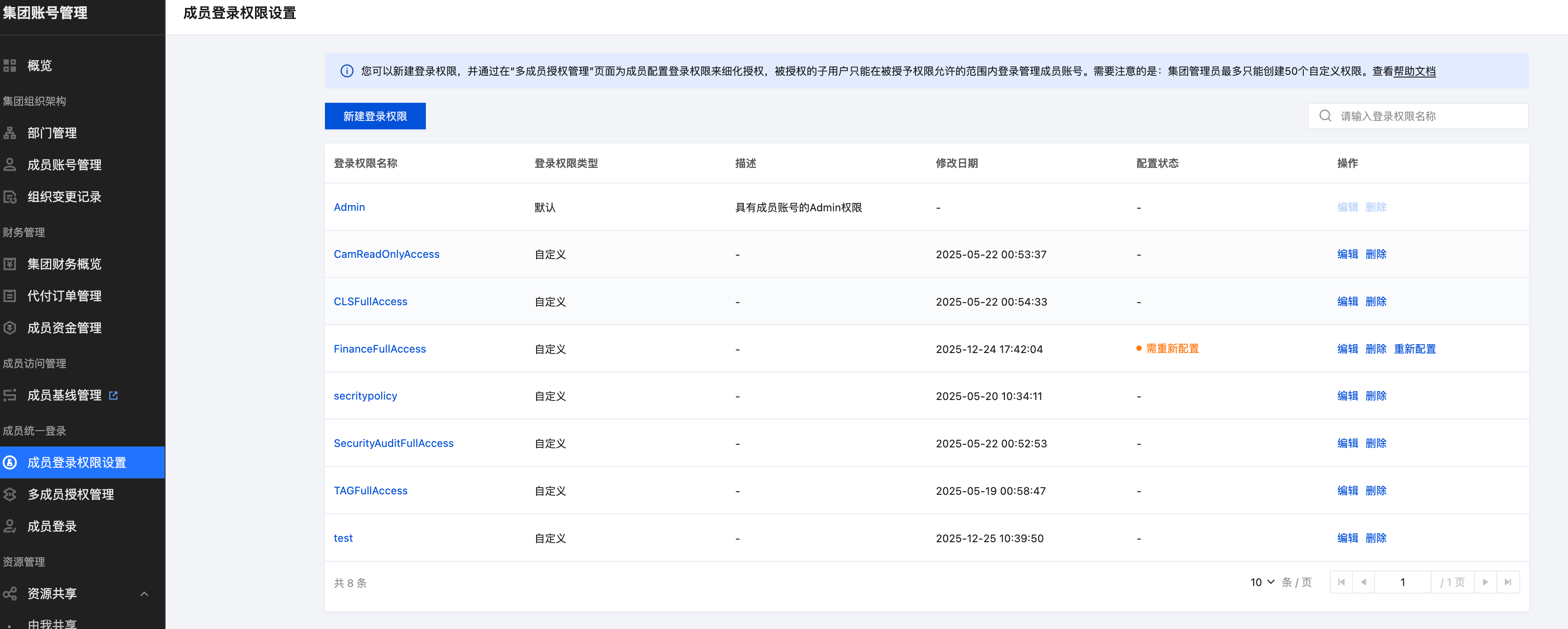Click the search magnifier icon
Screen dimensions: 1568x629
pos(1325,116)
